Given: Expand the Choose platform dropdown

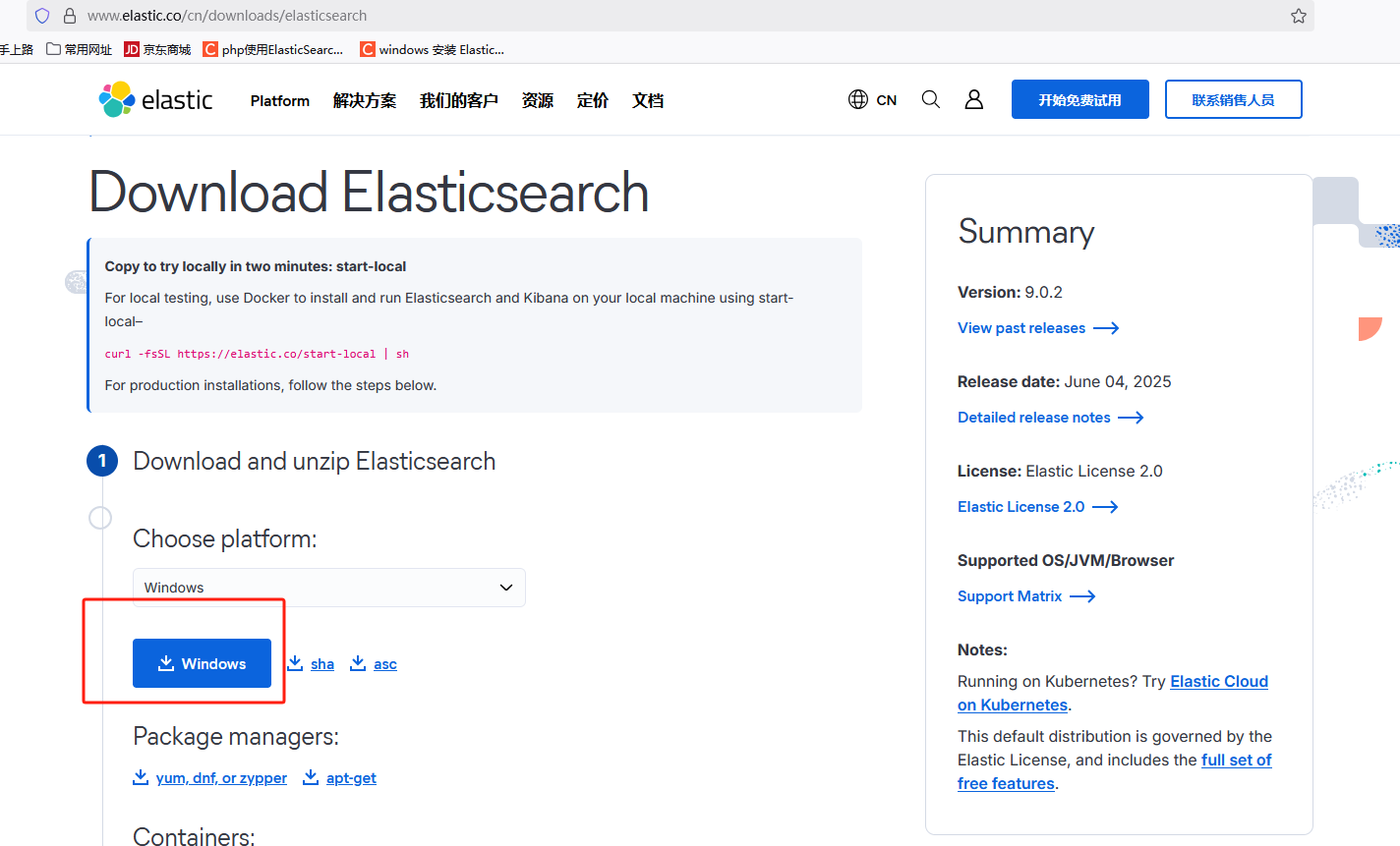Looking at the screenshot, I should 329,588.
